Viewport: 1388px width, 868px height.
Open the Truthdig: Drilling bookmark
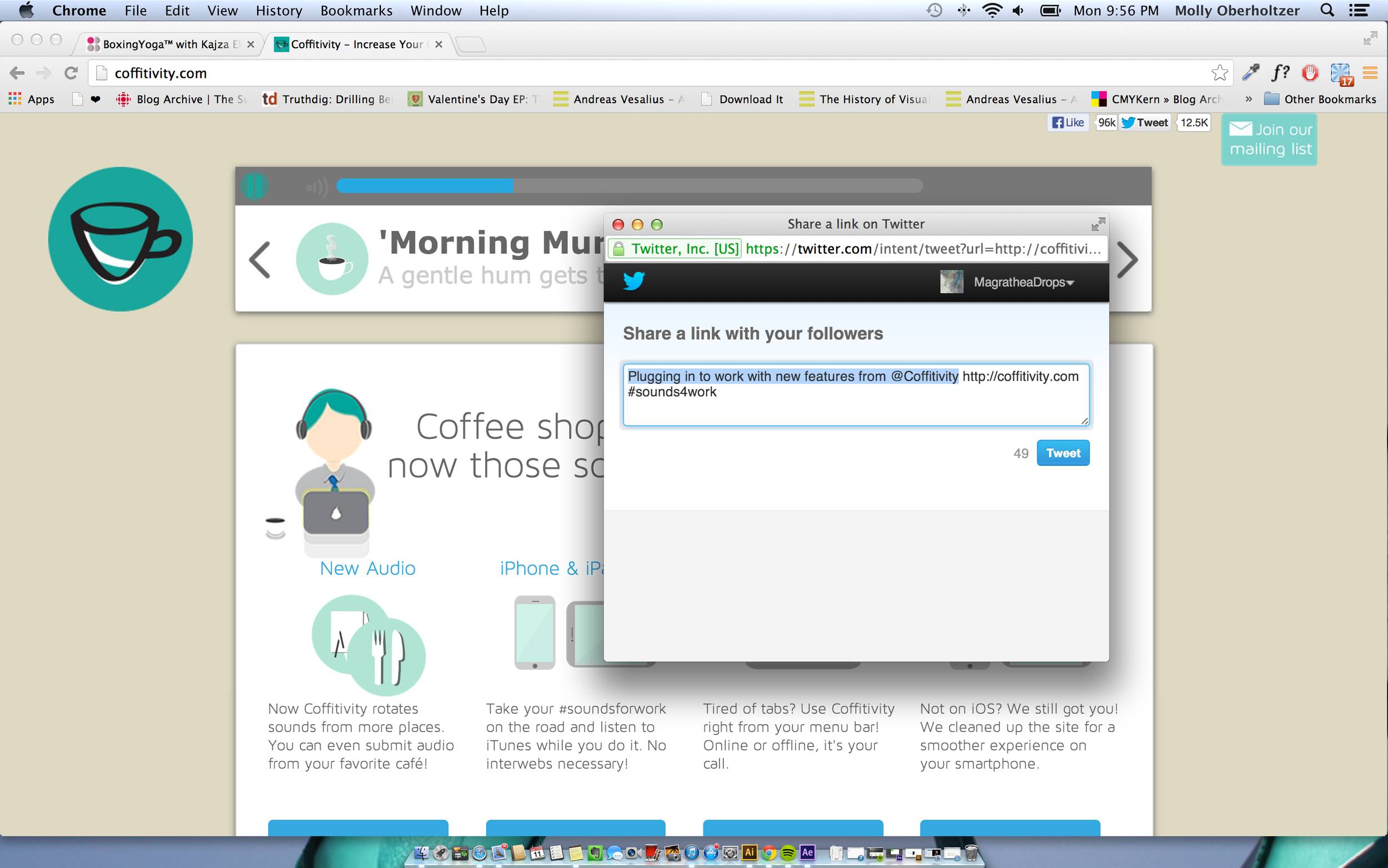tap(327, 99)
